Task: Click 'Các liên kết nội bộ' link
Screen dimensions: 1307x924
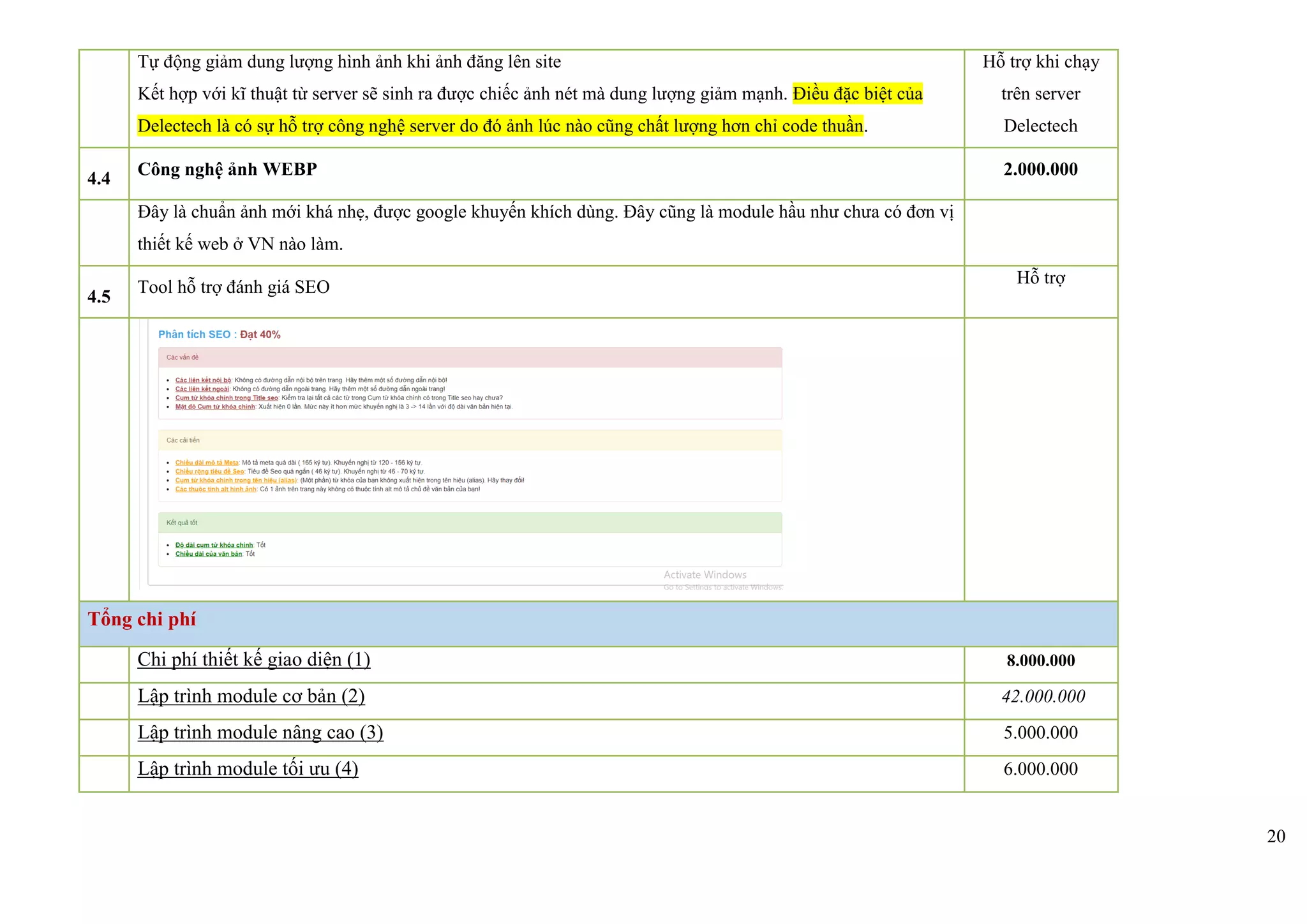Action: point(203,380)
